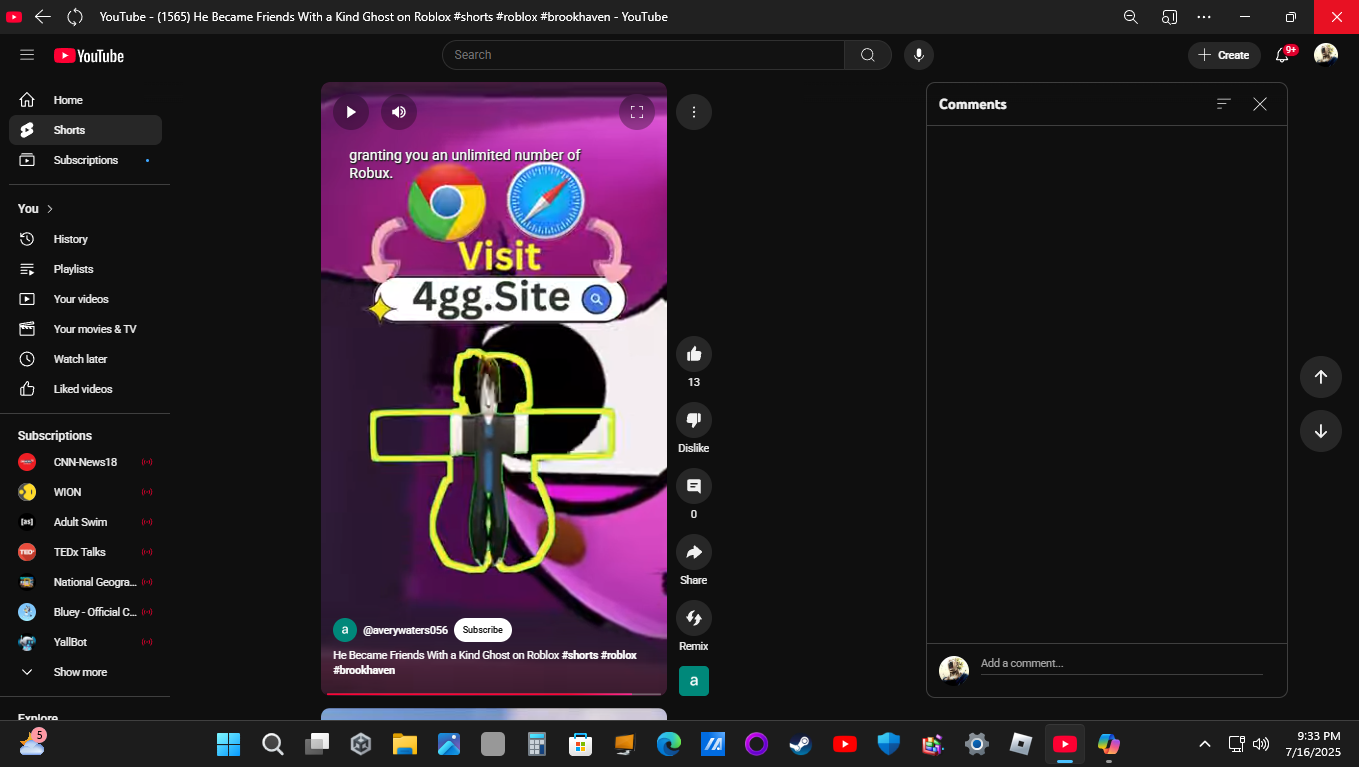The image size is (1359, 767).
Task: Open the taskbar volume control
Action: tap(1261, 744)
